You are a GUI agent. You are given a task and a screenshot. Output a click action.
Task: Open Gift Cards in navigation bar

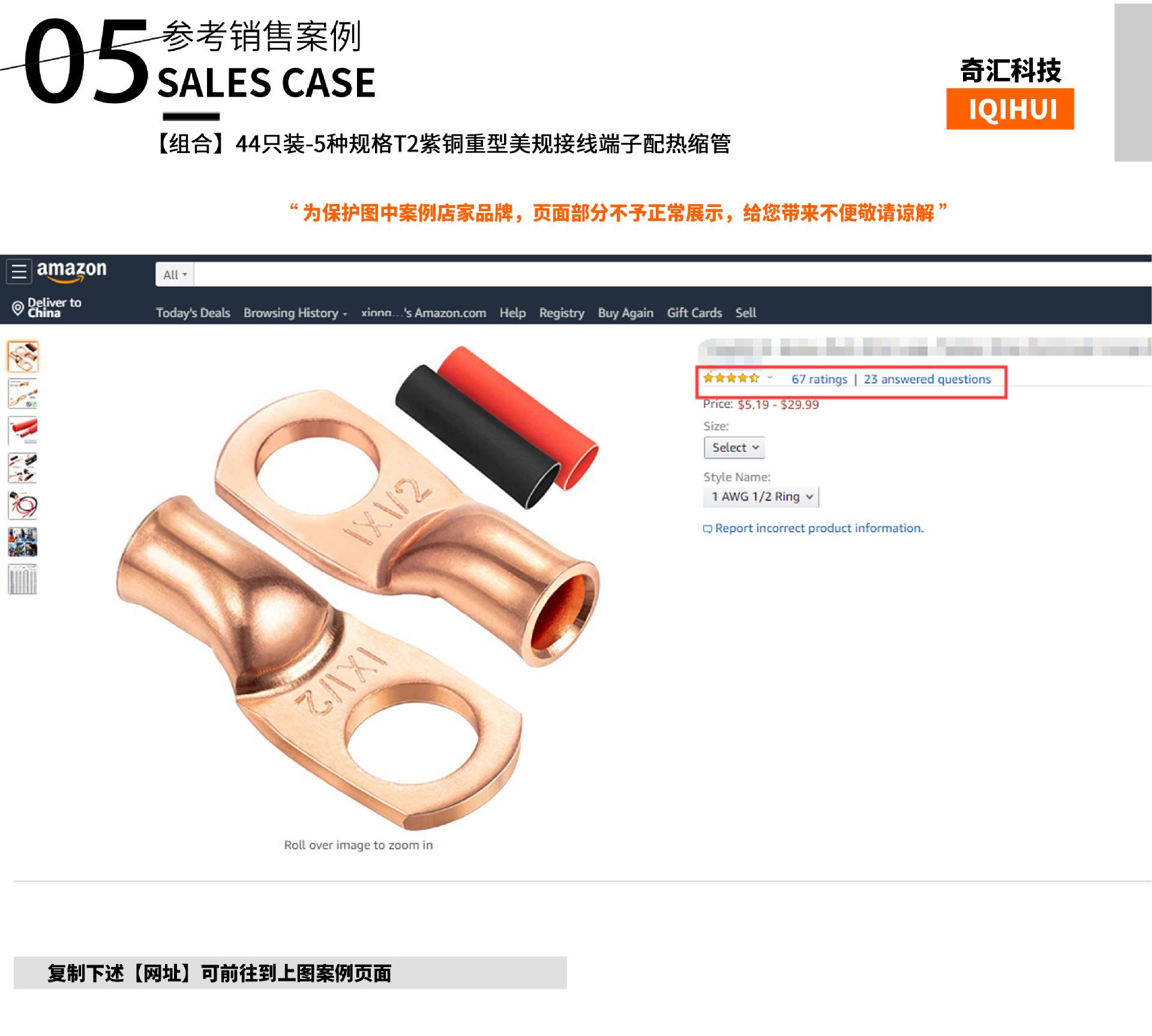694,313
